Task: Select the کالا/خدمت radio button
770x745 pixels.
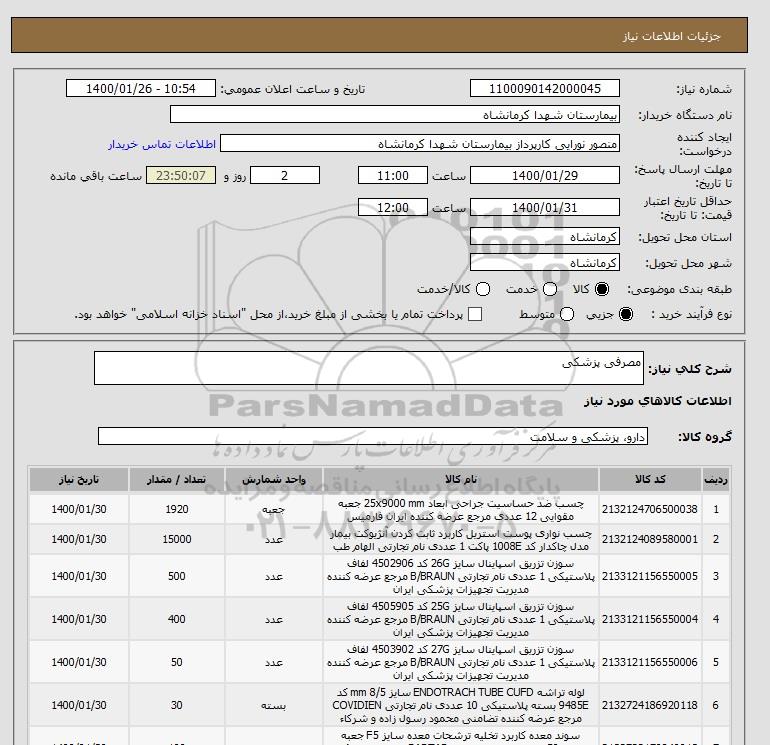Action: pyautogui.click(x=483, y=289)
